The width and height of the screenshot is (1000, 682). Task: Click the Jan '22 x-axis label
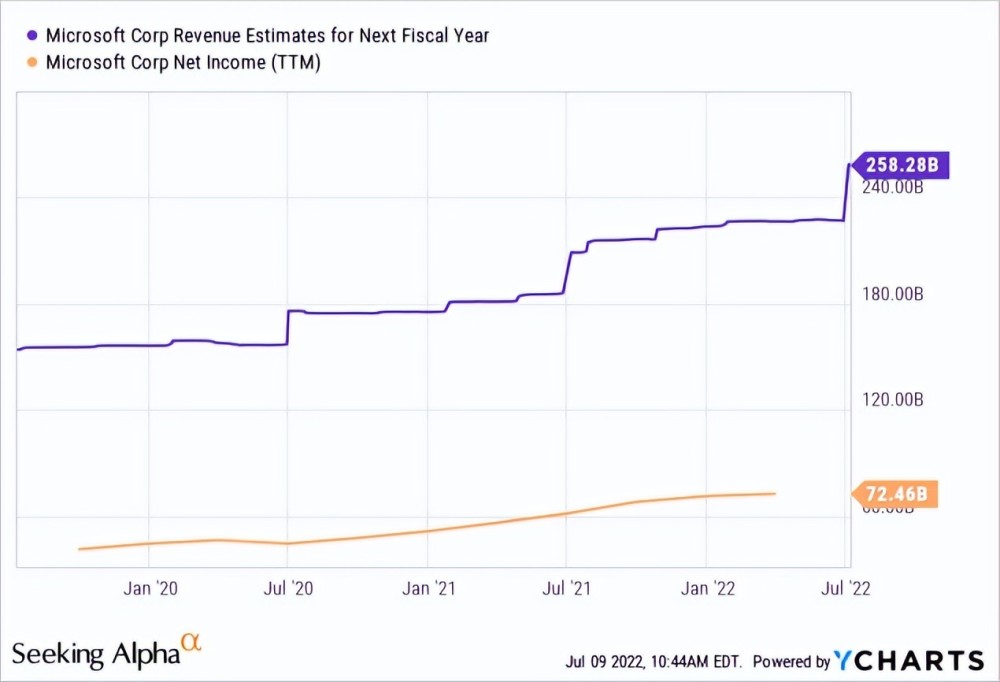[707, 588]
